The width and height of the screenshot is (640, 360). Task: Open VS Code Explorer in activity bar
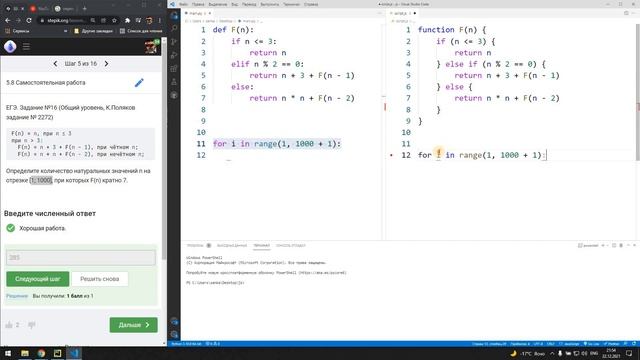point(174,16)
